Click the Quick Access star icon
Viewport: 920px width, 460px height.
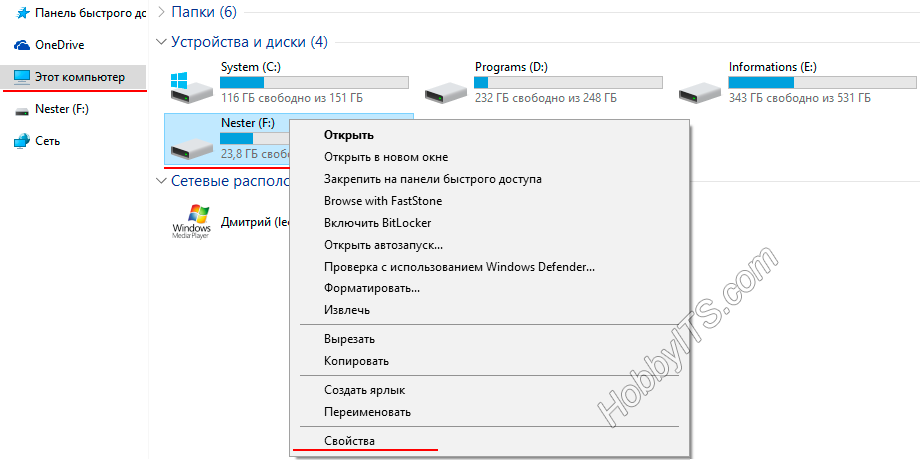(x=21, y=13)
